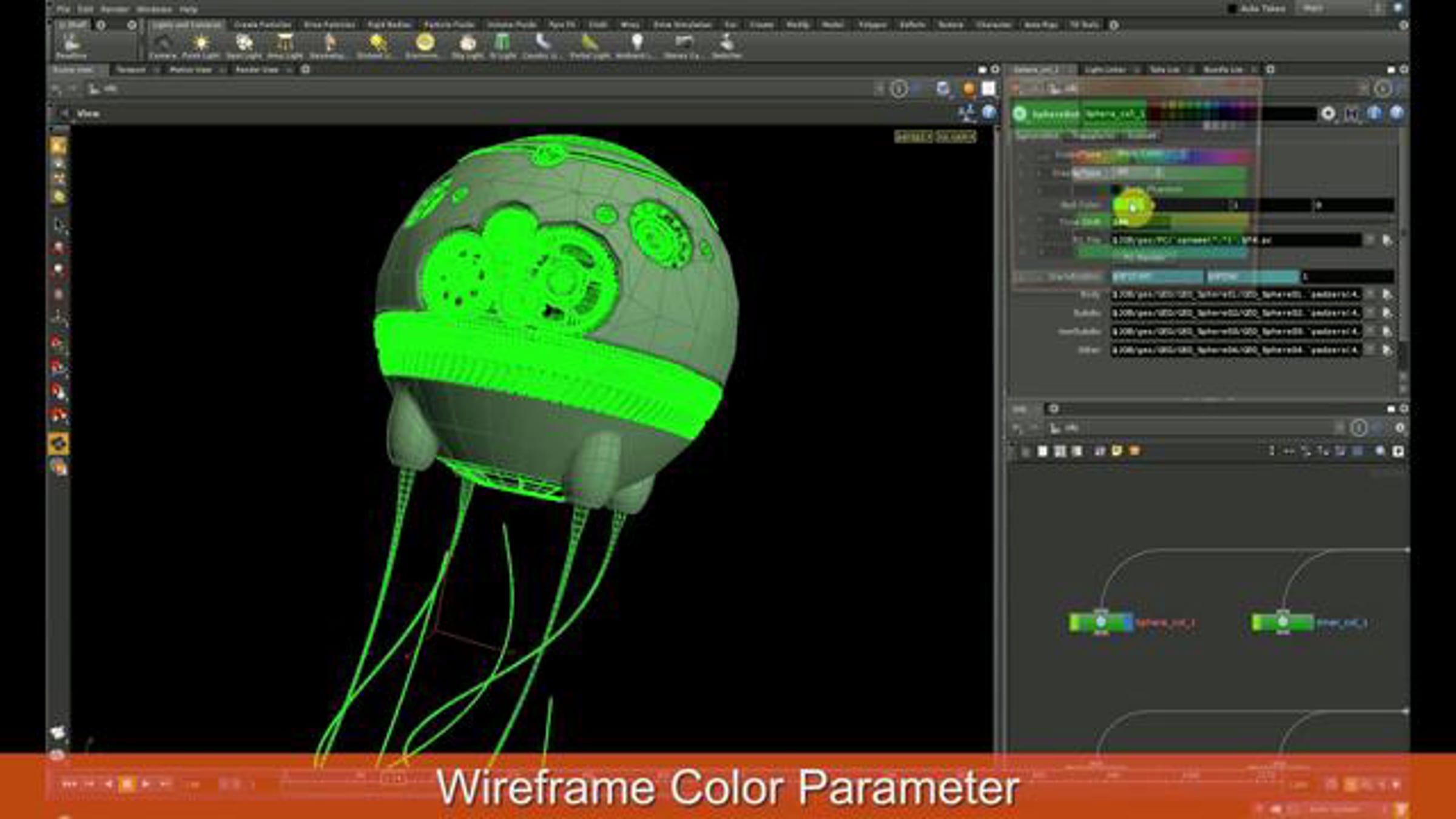Create a Spot Light from the shelf
The image size is (1456, 819).
[x=244, y=46]
